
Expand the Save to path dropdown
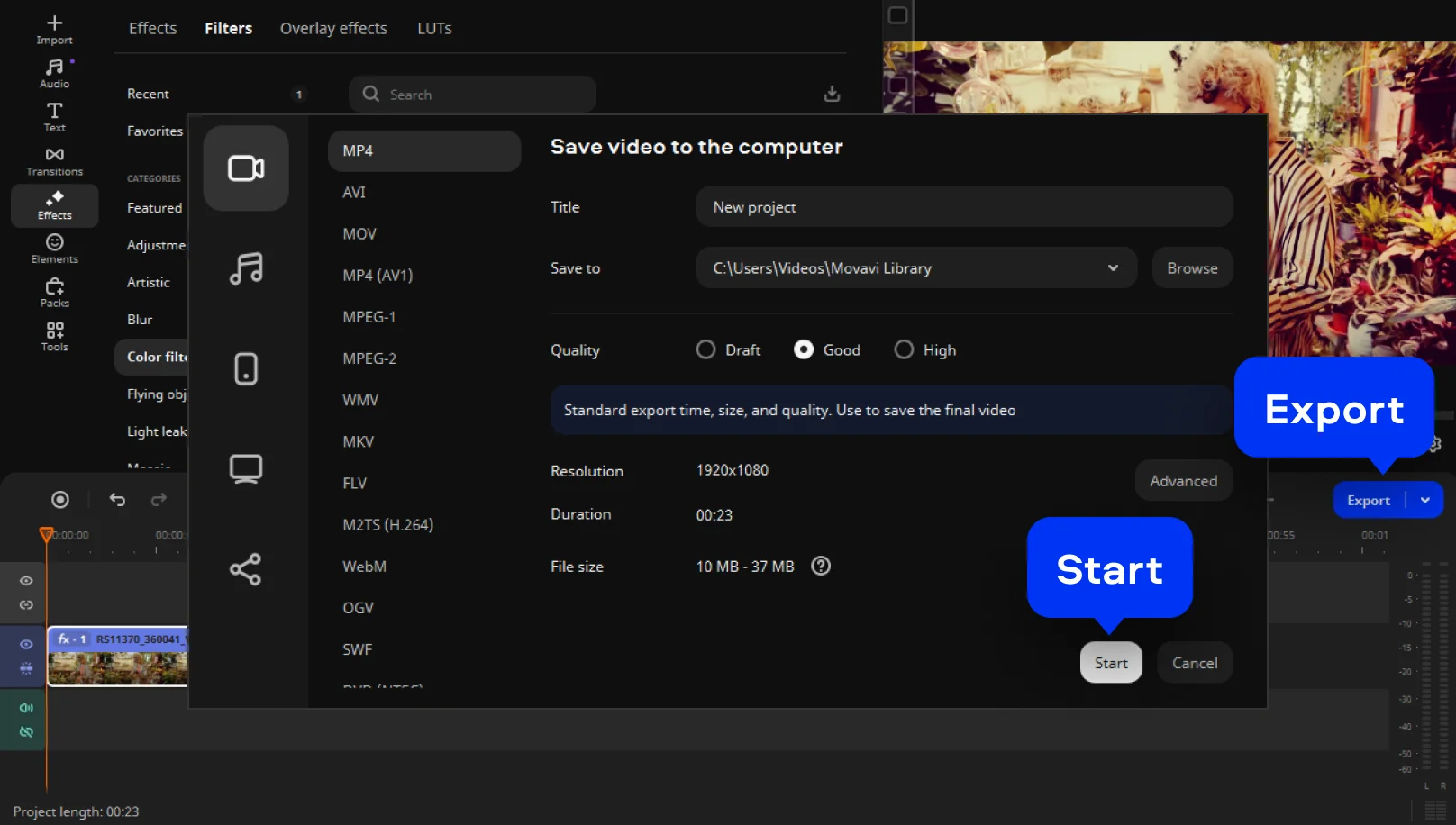click(1113, 268)
